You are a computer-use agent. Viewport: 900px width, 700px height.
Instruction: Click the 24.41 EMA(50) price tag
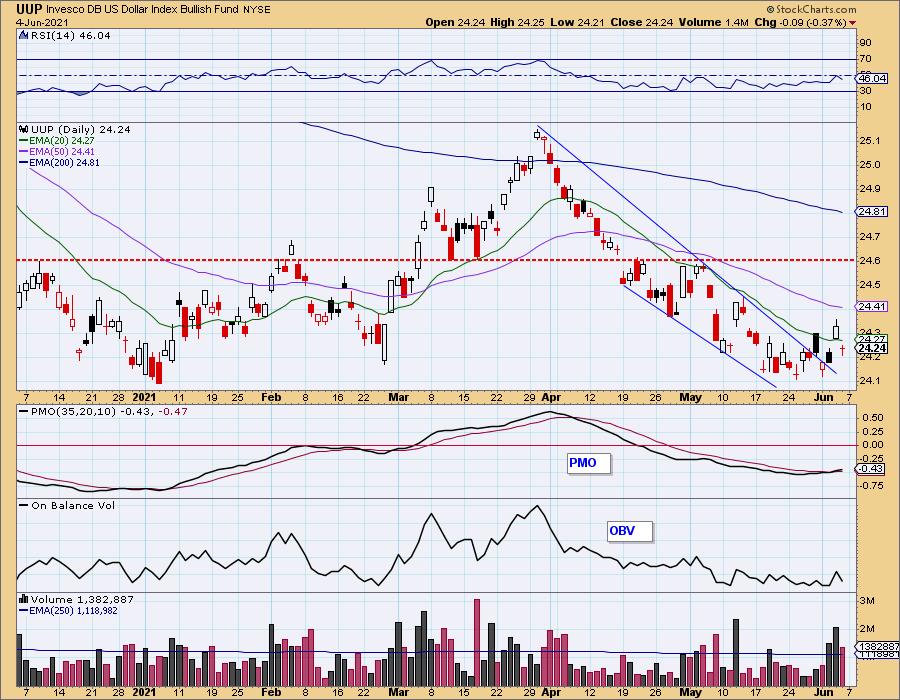[x=872, y=306]
